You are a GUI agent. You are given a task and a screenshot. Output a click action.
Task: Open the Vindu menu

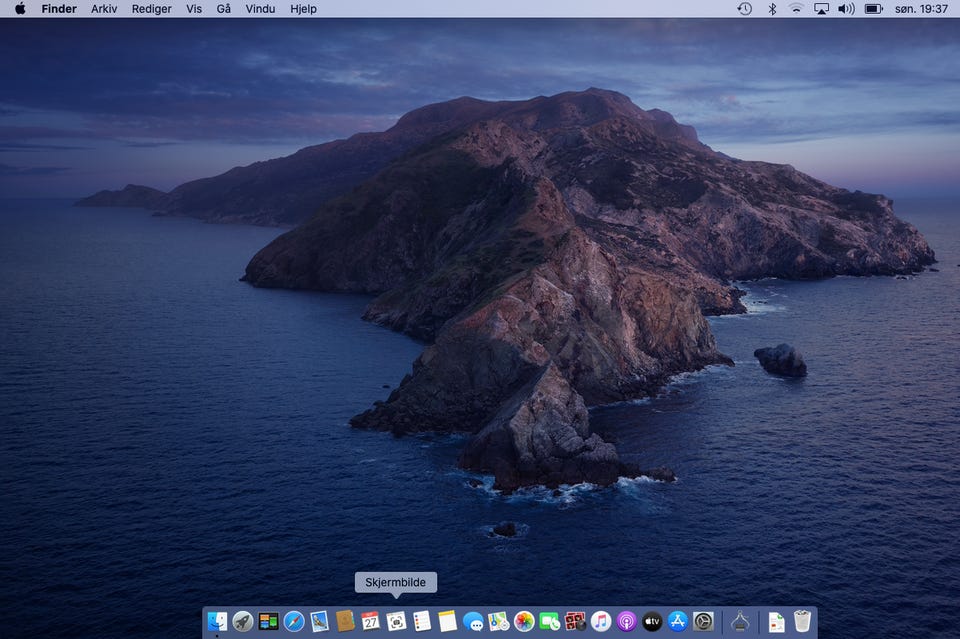pos(260,9)
